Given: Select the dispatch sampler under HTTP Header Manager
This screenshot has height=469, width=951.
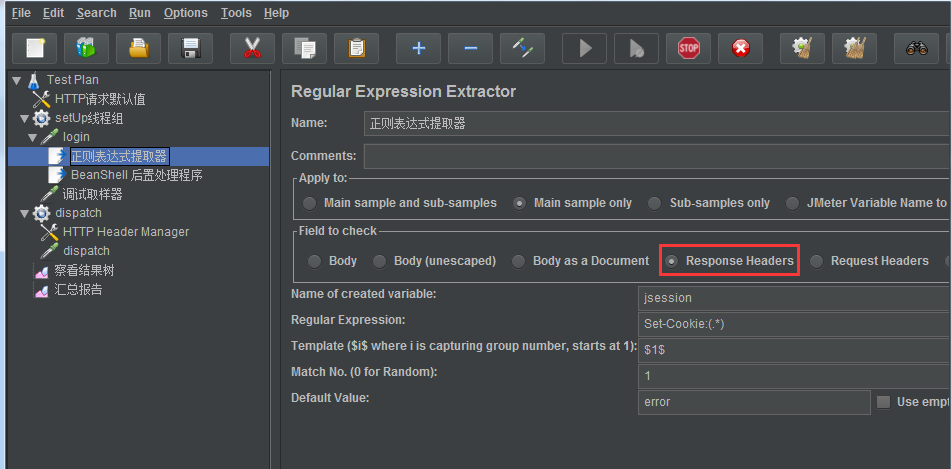Looking at the screenshot, I should pyautogui.click(x=86, y=251).
